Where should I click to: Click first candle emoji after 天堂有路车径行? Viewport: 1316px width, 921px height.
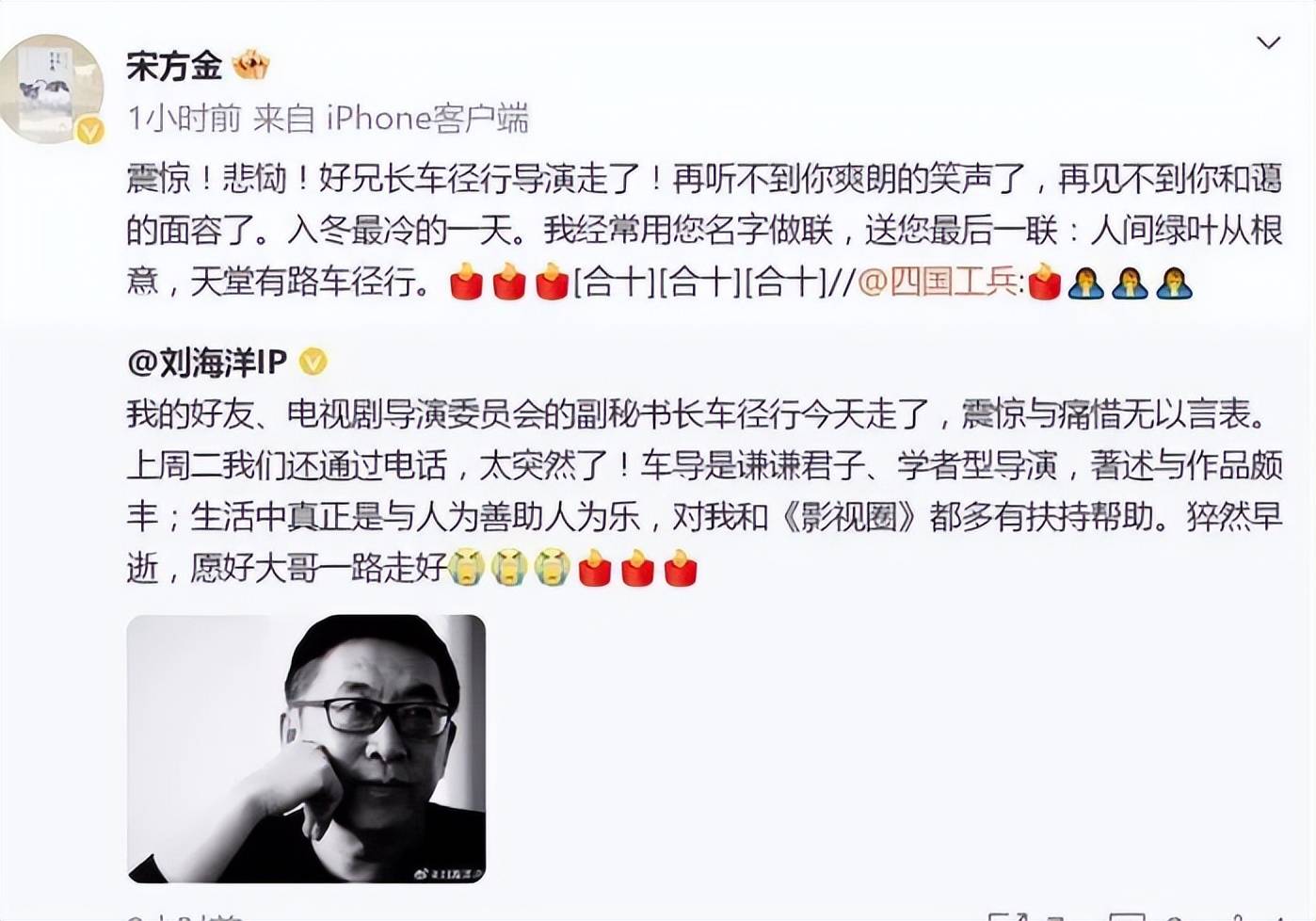point(466,282)
